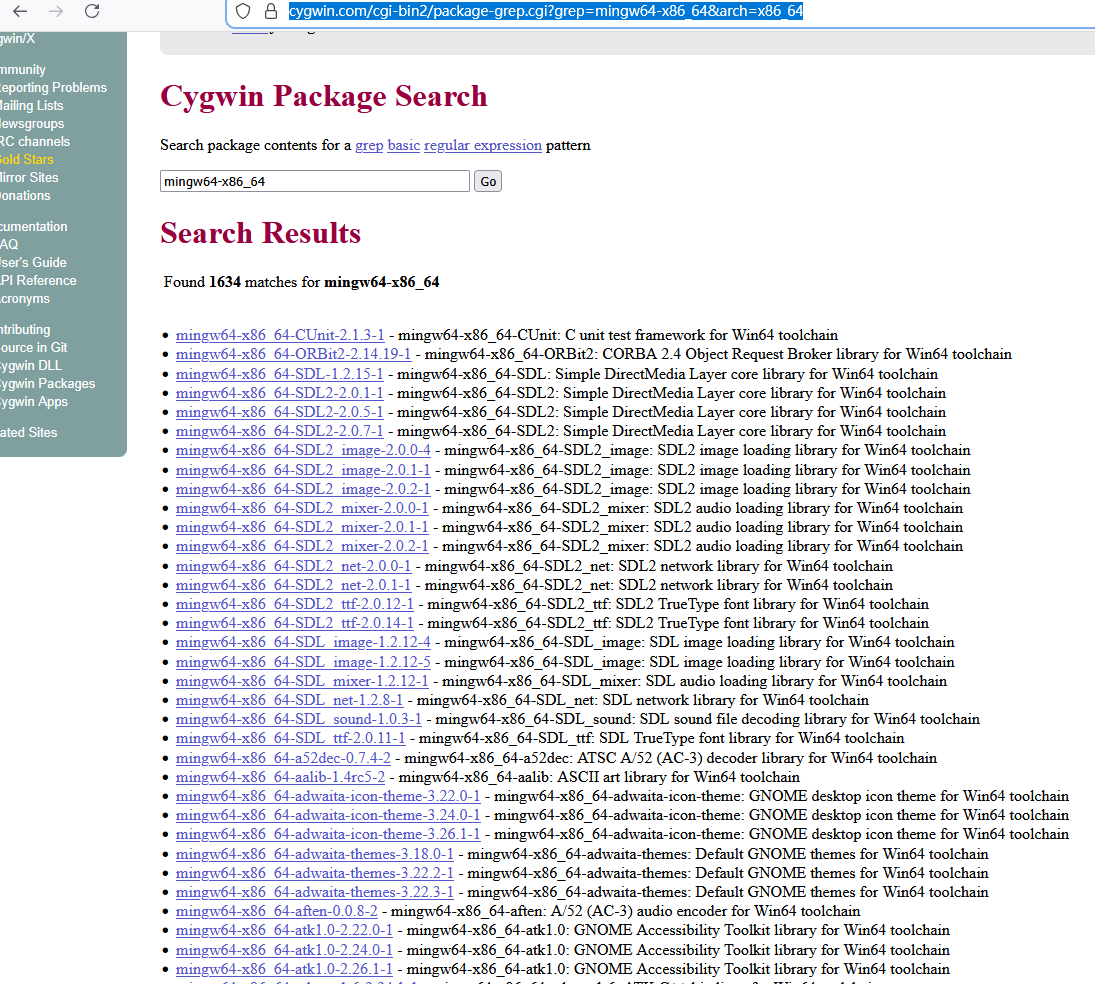Open mingw64-x86_64-SDL2_net-2.0.0-1 link
Screen dimensions: 1095x984
point(293,566)
